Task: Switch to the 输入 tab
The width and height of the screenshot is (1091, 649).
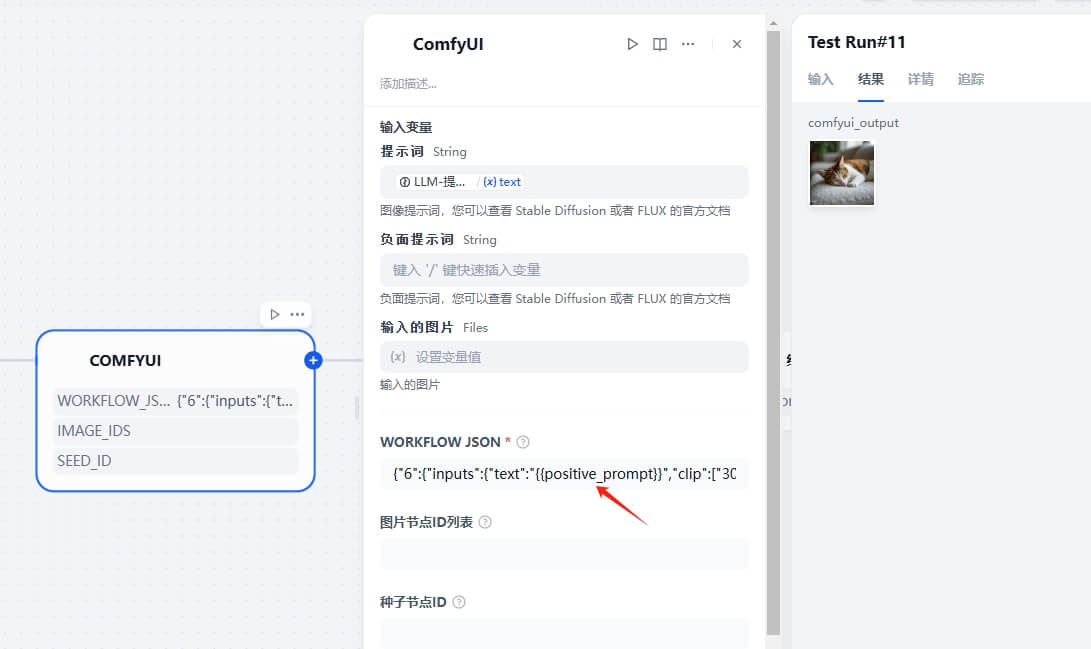Action: click(821, 79)
